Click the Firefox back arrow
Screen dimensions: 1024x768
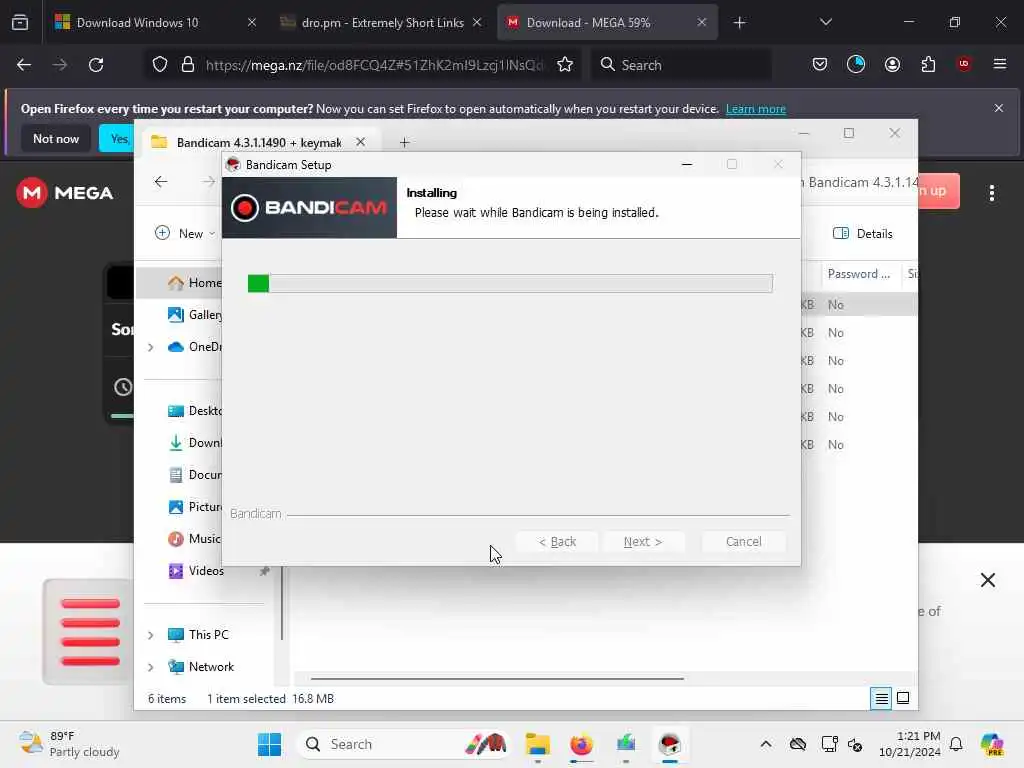pos(24,65)
